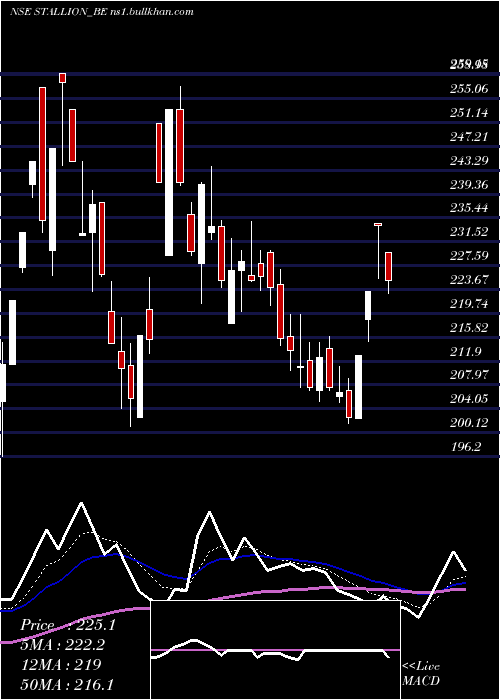Select the 227.59 price axis label
This screenshot has height=700, width=500.
click(x=469, y=256)
